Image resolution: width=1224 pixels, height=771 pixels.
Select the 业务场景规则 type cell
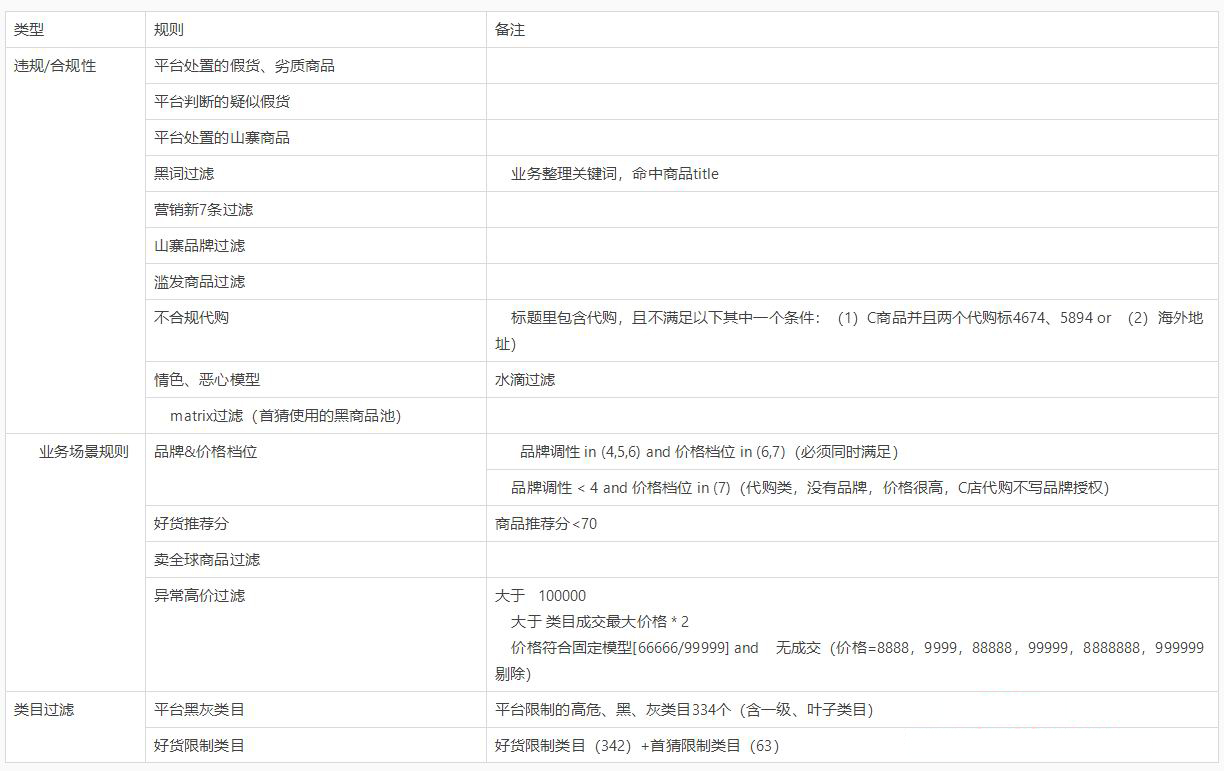coord(72,451)
